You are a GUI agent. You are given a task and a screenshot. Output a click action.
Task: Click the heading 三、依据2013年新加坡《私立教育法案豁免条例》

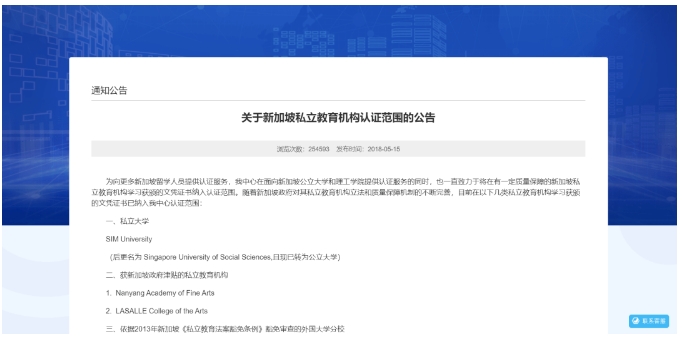225,329
